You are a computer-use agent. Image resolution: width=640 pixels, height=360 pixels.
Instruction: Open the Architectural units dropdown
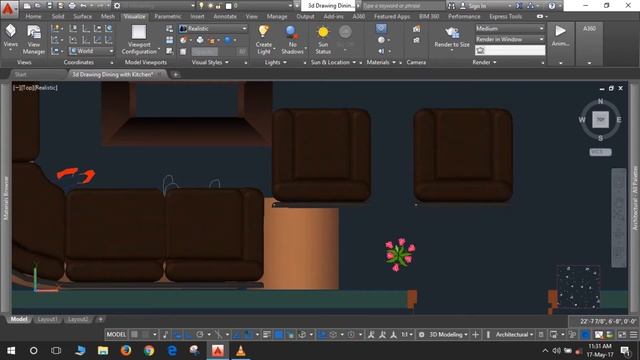click(514, 335)
